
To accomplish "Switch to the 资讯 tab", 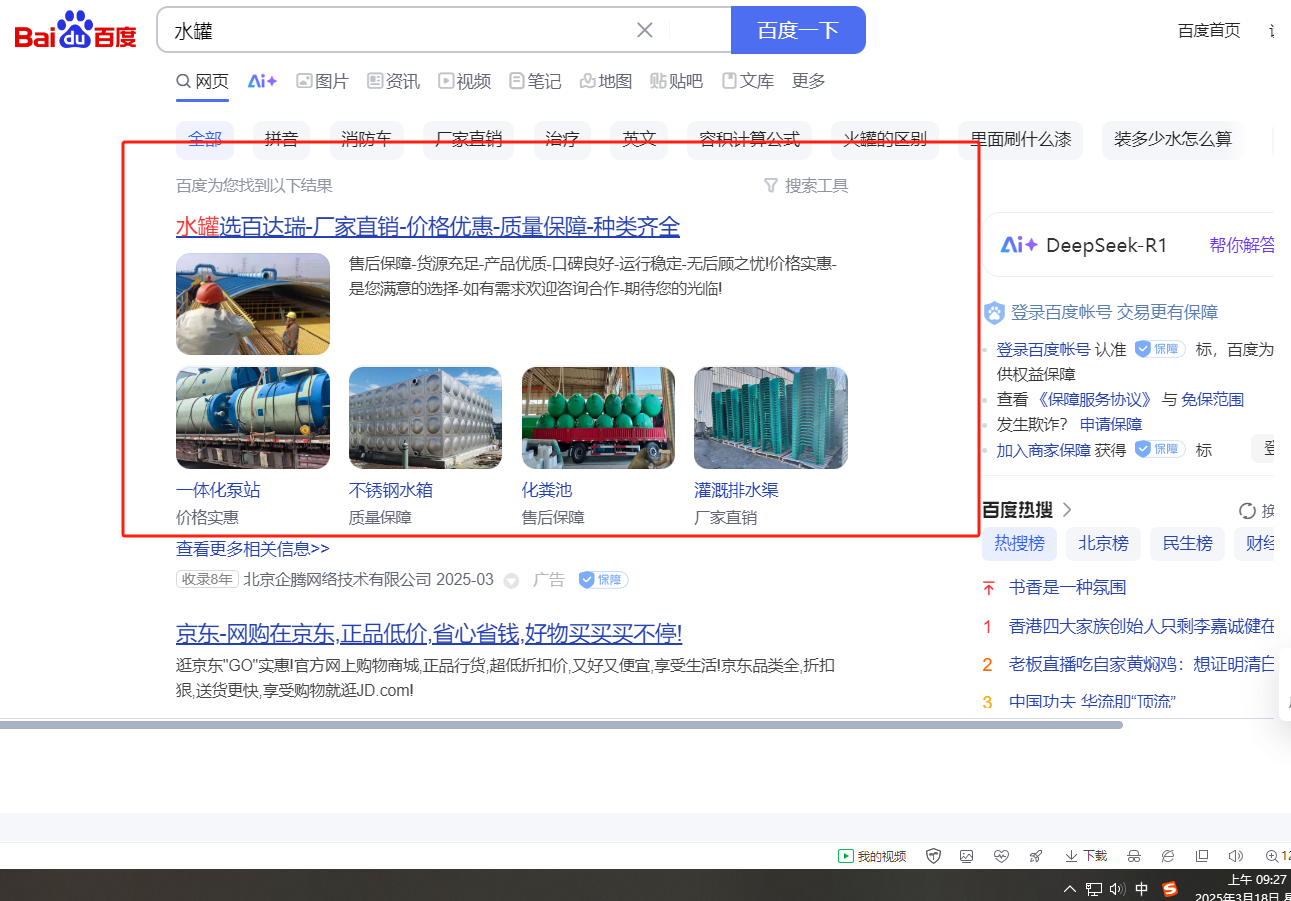I will click(393, 81).
